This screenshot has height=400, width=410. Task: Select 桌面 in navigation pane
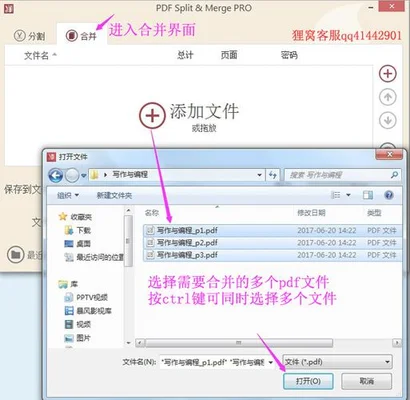click(x=77, y=244)
